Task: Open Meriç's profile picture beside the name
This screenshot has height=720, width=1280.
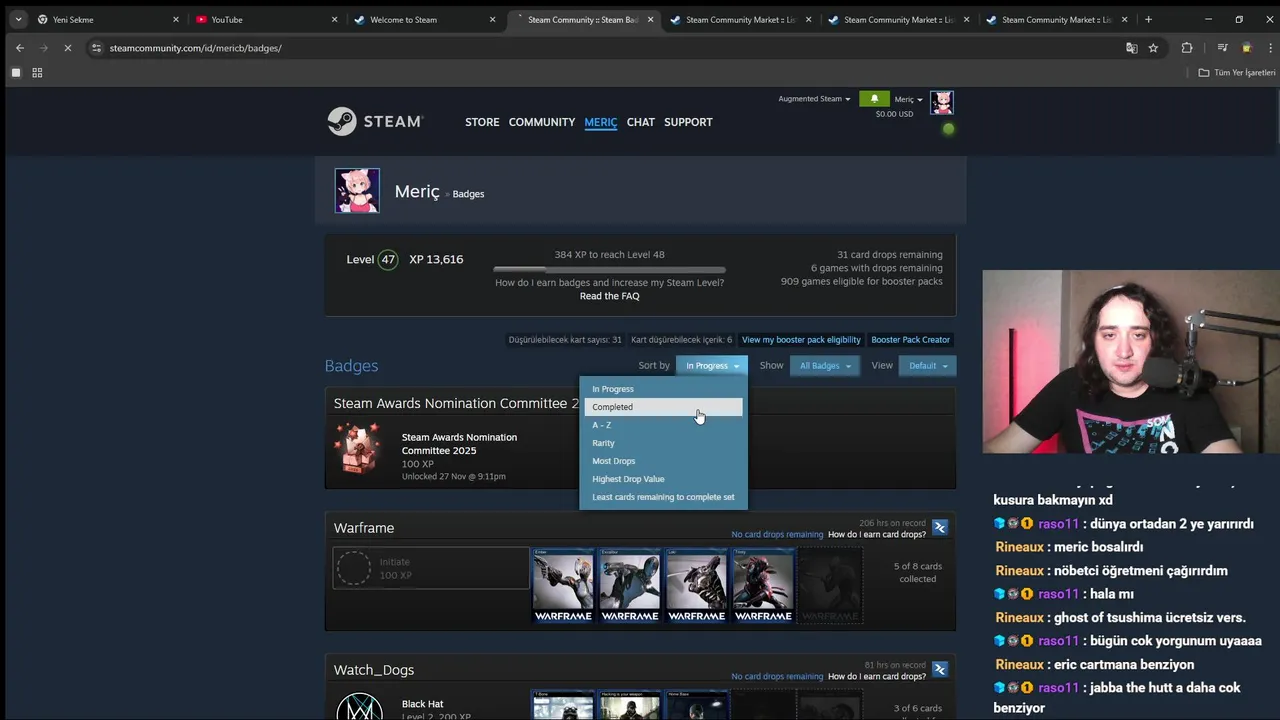Action: click(357, 191)
